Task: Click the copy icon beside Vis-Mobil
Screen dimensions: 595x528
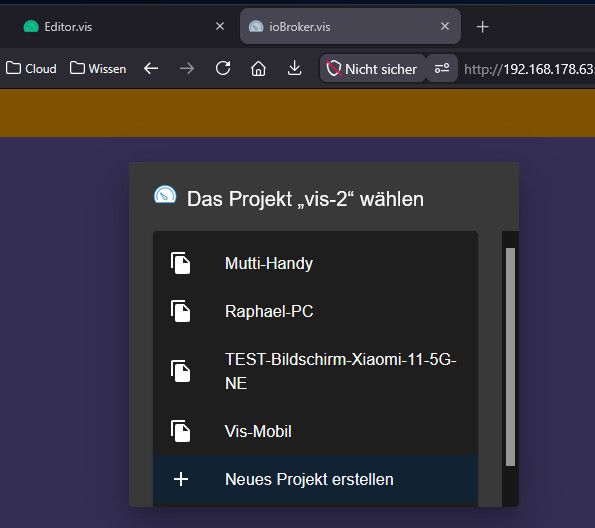Action: pyautogui.click(x=181, y=431)
